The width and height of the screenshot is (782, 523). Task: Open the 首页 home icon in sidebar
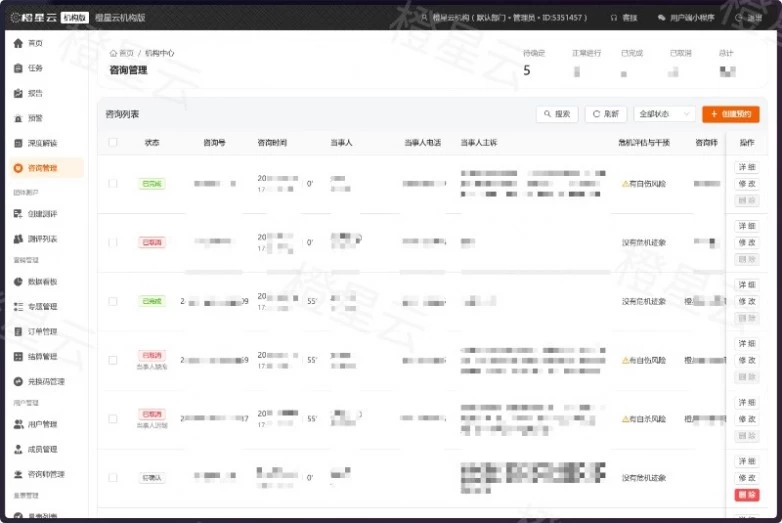[x=18, y=43]
